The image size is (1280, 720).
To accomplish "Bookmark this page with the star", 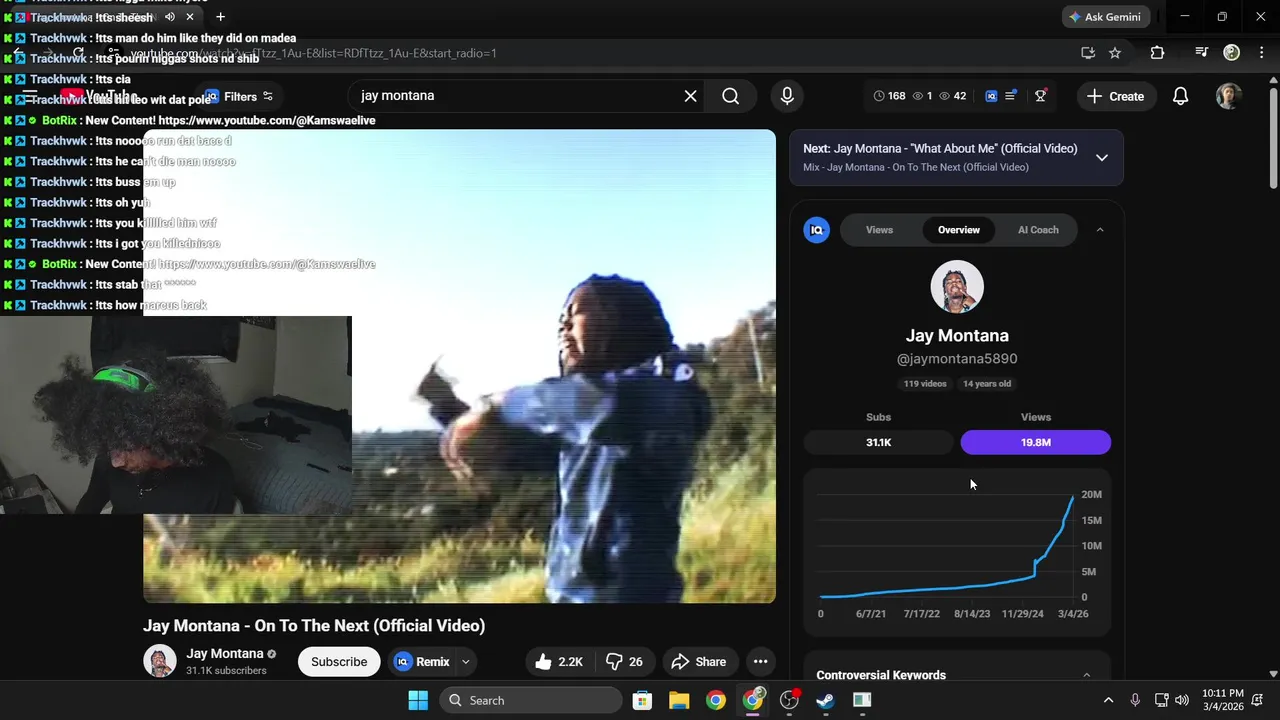I will click(x=1115, y=53).
